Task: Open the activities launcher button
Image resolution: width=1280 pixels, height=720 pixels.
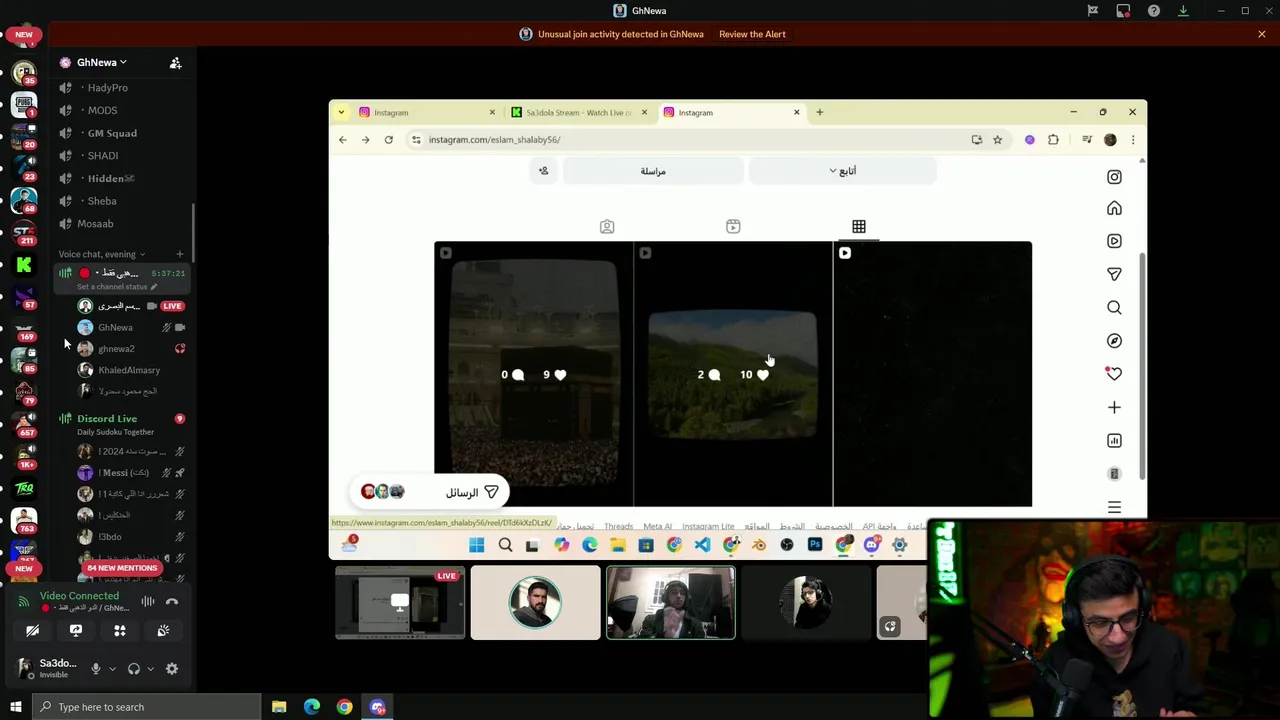Action: pos(120,630)
